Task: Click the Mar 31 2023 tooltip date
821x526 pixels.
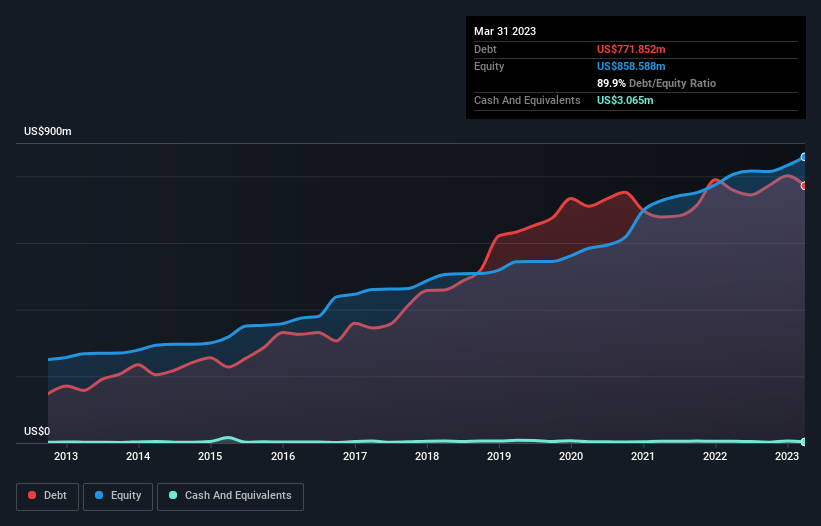Action: click(x=505, y=31)
